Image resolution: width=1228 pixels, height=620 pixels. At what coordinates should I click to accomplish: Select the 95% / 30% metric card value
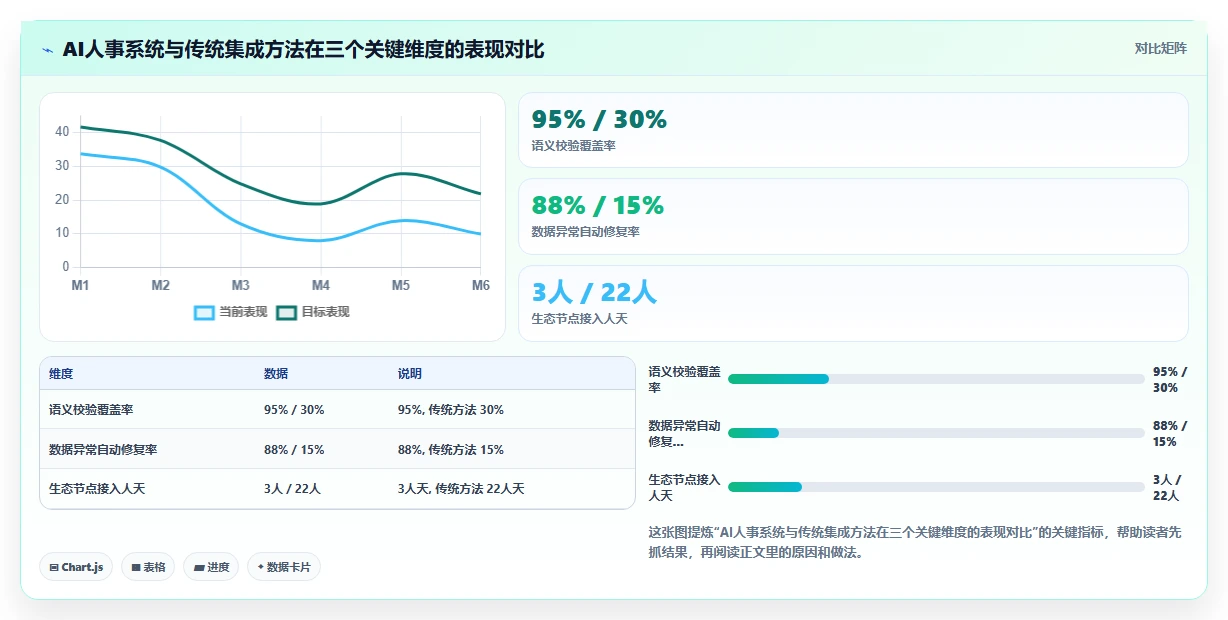[x=599, y=119]
